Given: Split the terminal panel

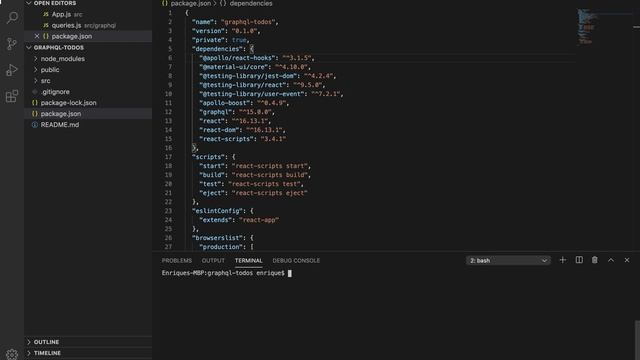Looking at the screenshot, I should pyautogui.click(x=579, y=260).
